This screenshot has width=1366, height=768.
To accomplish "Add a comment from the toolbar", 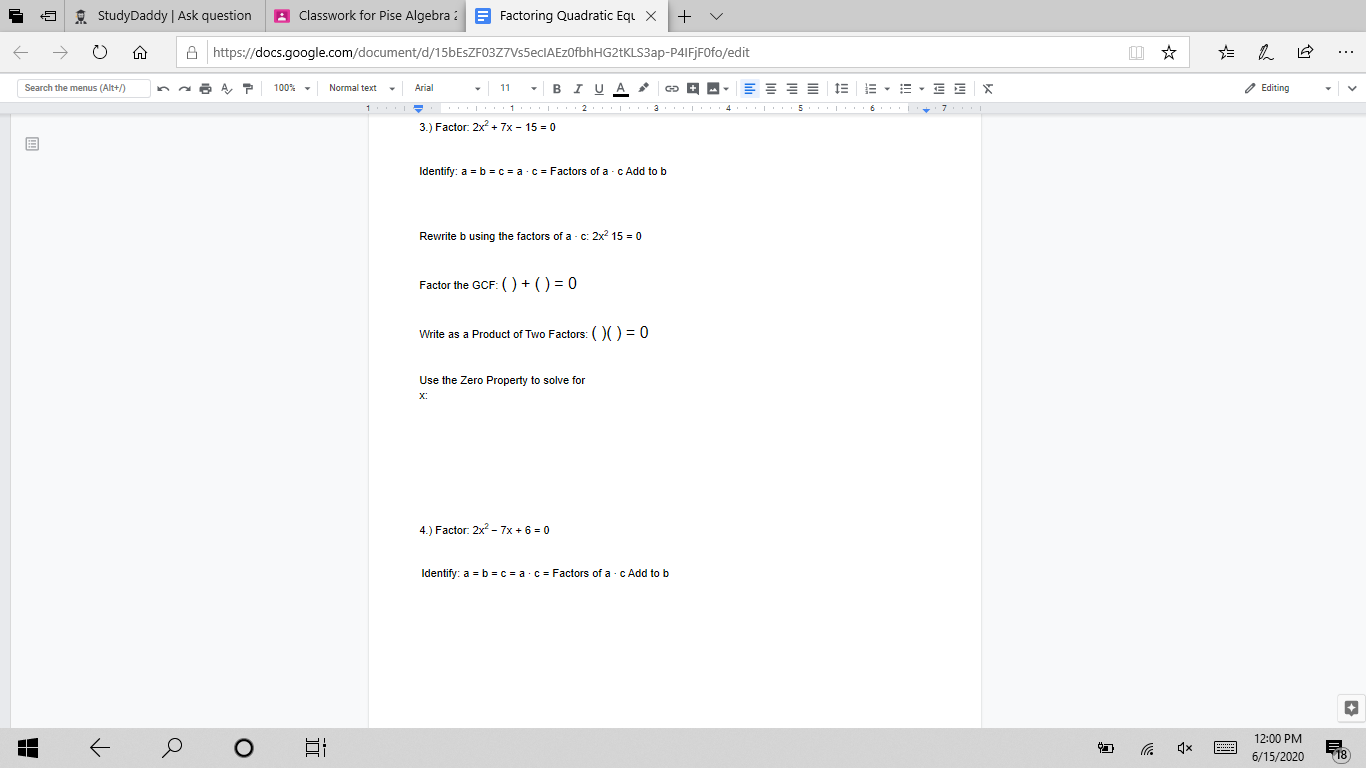I will pos(693,88).
